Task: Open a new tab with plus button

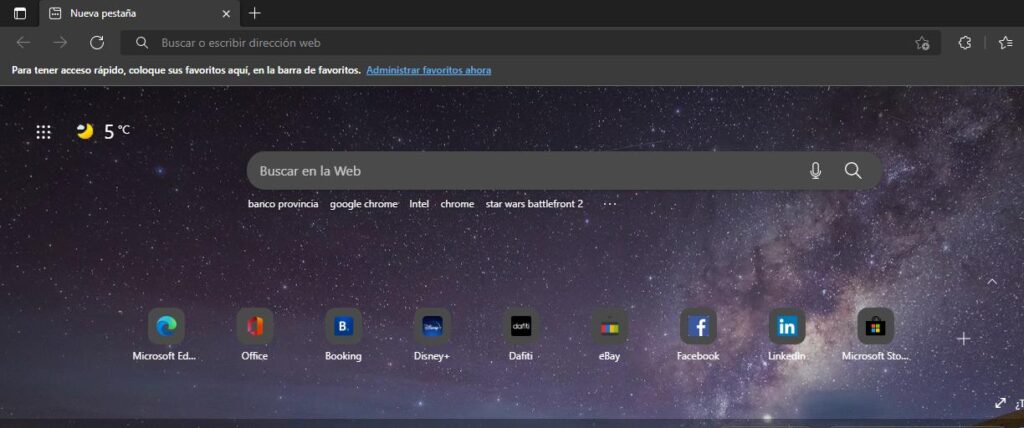Action: (255, 13)
